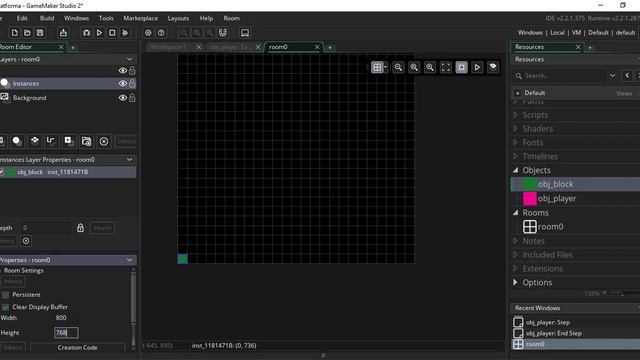Expand the Shaders resource folder
Viewport: 640px width, 360px height.
[x=516, y=129]
